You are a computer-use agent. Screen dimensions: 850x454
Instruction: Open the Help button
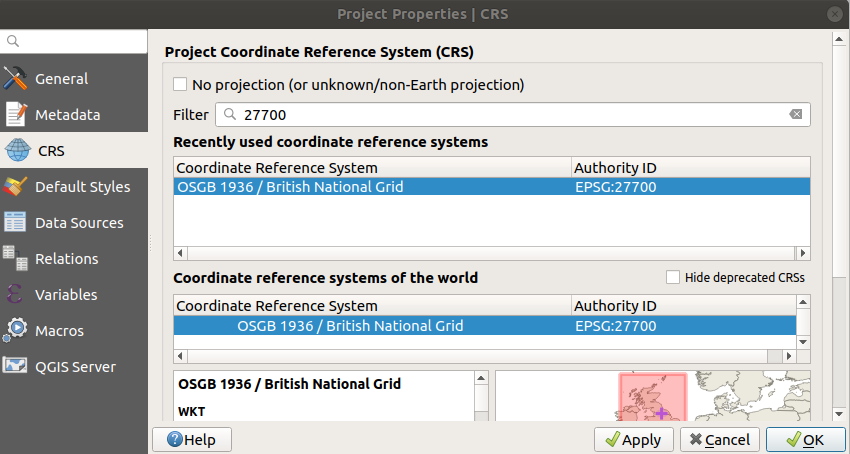[192, 439]
